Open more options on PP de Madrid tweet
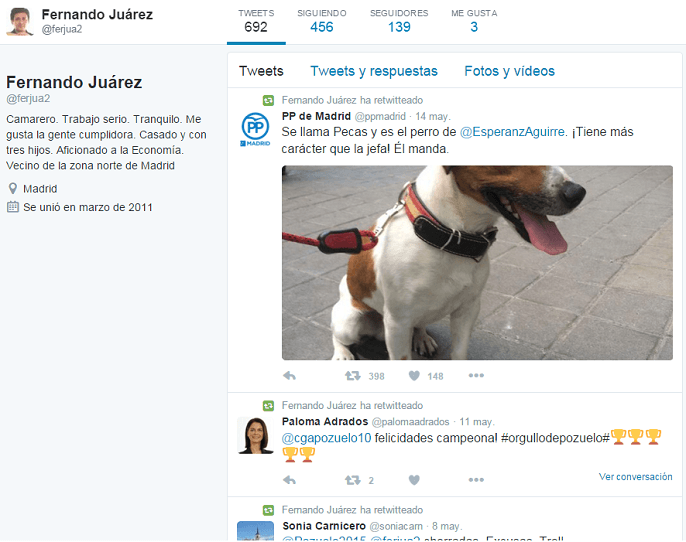The width and height of the screenshot is (686, 542). tap(476, 375)
